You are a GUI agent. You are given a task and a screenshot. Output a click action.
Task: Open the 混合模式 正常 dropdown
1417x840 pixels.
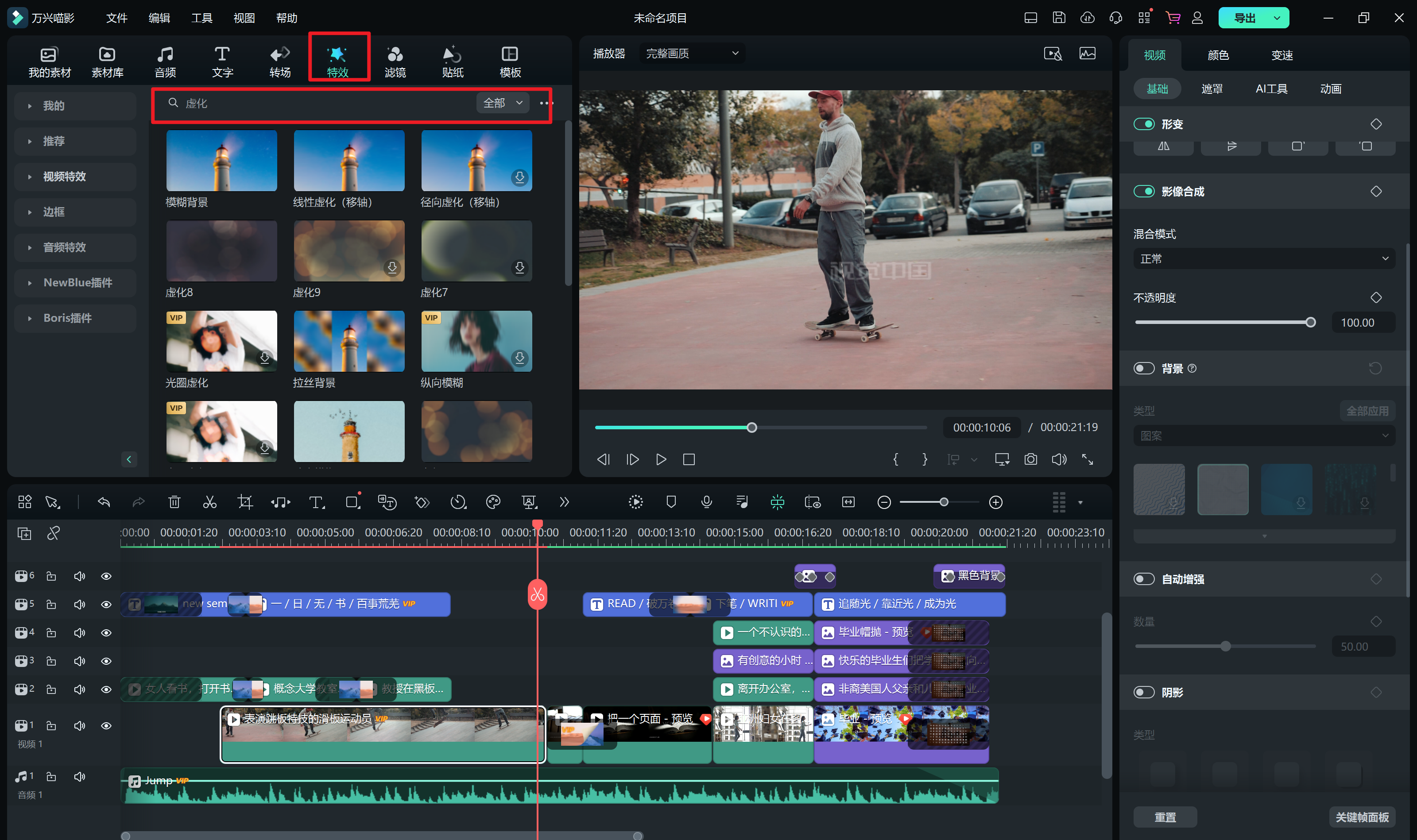[x=1263, y=259]
